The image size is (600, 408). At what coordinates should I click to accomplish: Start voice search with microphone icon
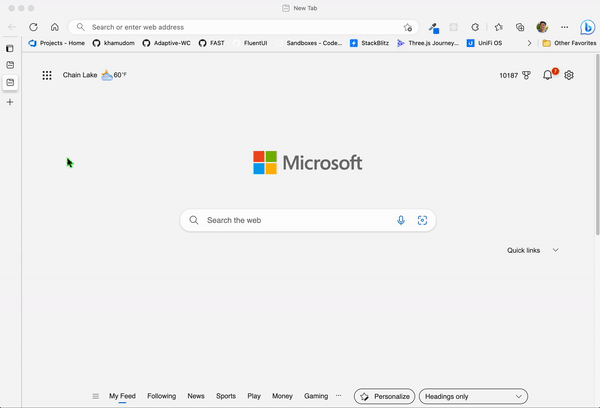[x=401, y=220]
